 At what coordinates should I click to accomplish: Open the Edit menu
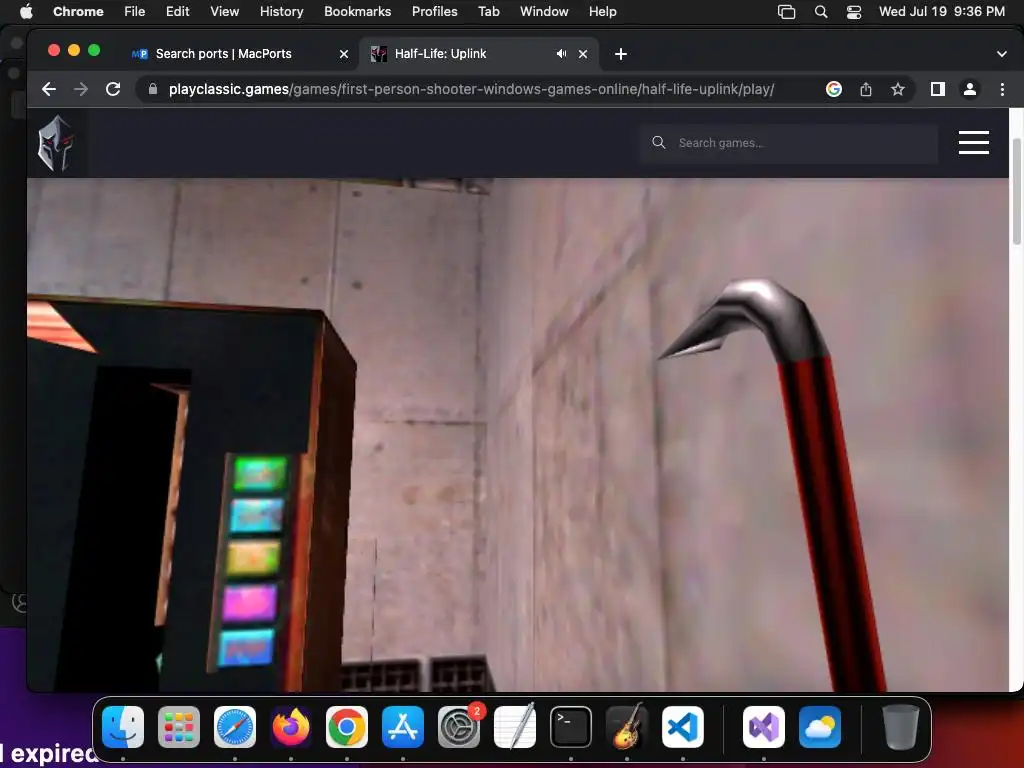point(177,12)
